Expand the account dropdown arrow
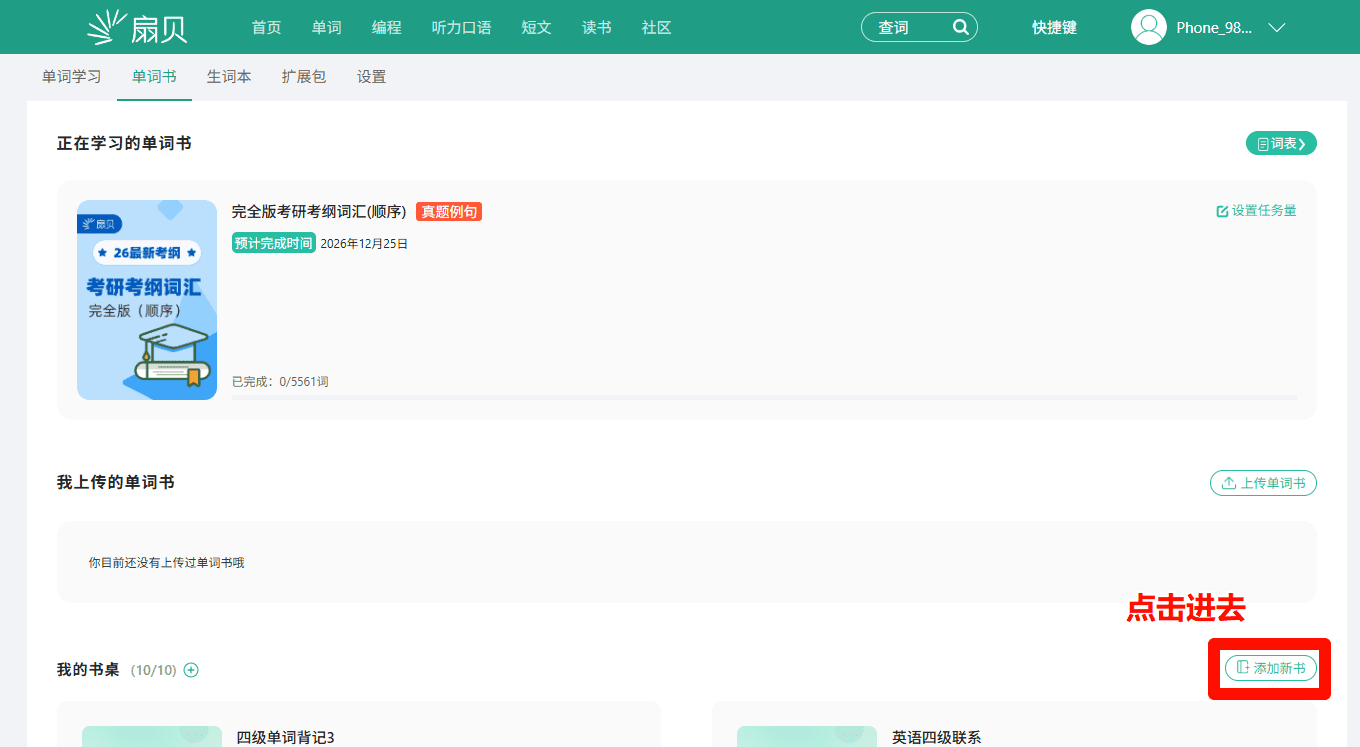 1276,28
